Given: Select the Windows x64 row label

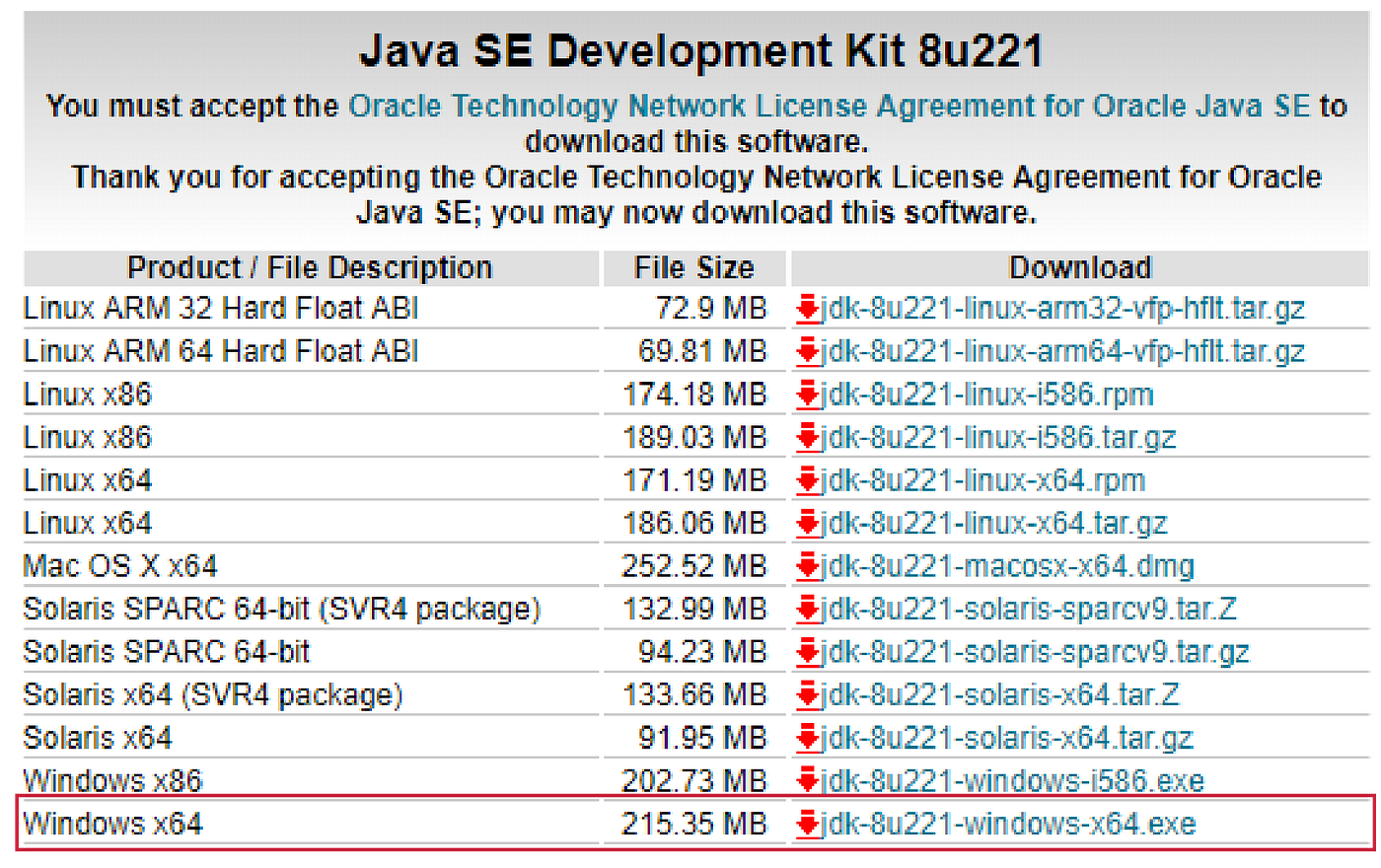Looking at the screenshot, I should click(112, 824).
